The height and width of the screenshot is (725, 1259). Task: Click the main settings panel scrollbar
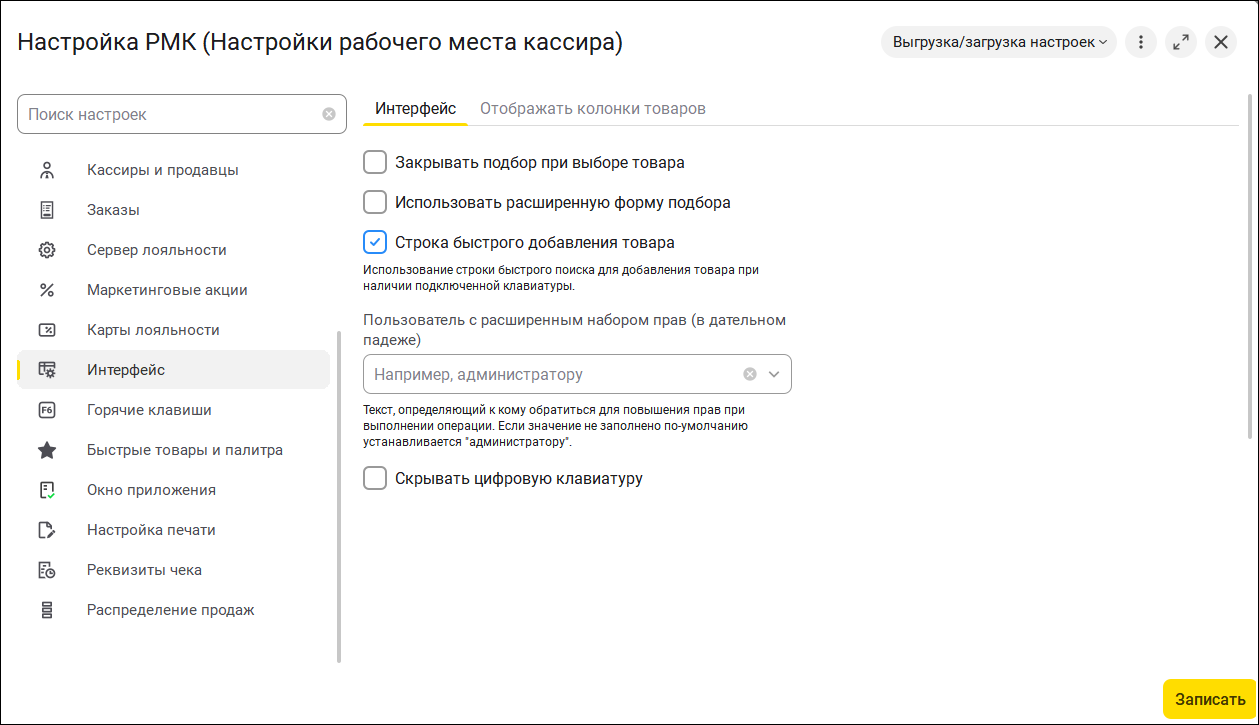click(x=1250, y=266)
